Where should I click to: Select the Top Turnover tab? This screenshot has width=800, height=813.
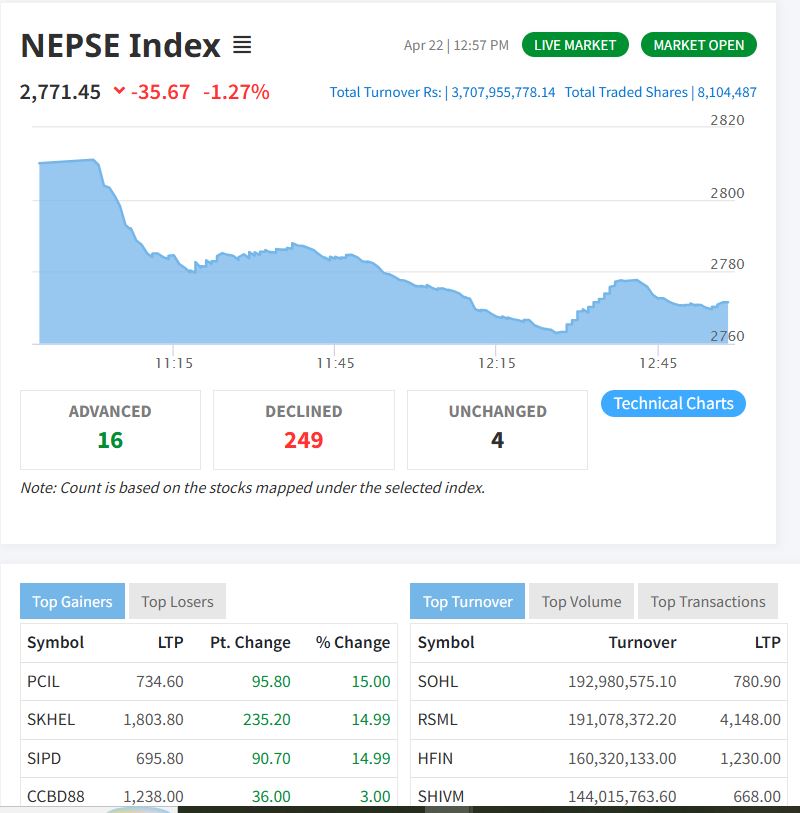pos(467,601)
